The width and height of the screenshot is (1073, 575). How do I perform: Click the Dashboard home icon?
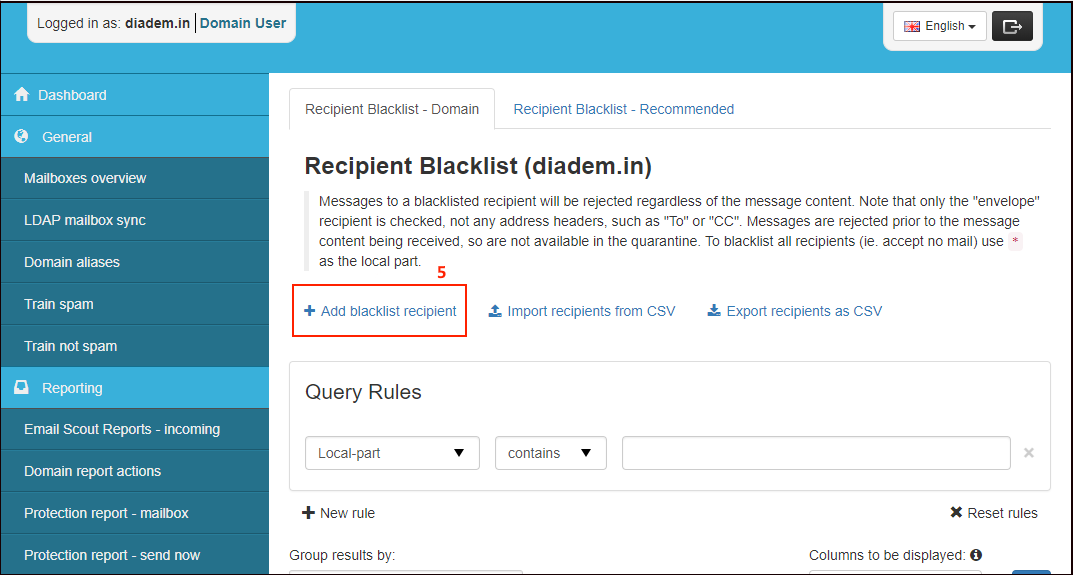point(21,95)
